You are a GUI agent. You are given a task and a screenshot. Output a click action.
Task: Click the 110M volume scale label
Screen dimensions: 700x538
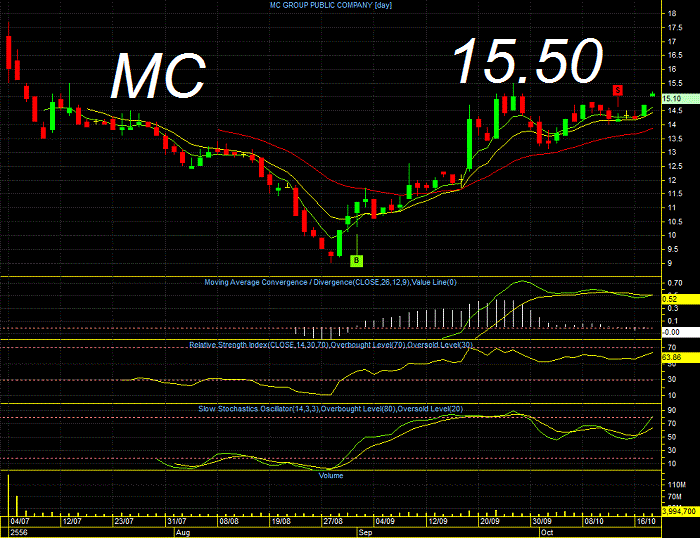676,485
